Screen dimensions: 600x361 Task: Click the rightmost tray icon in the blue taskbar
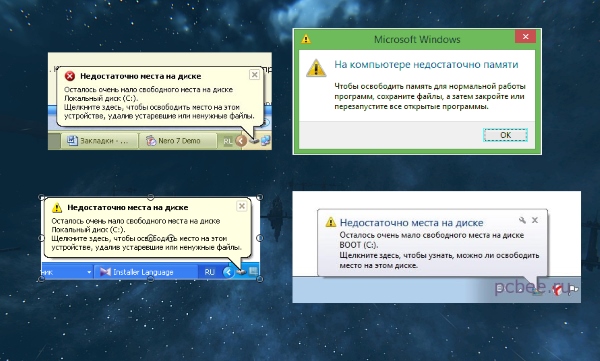click(x=253, y=271)
